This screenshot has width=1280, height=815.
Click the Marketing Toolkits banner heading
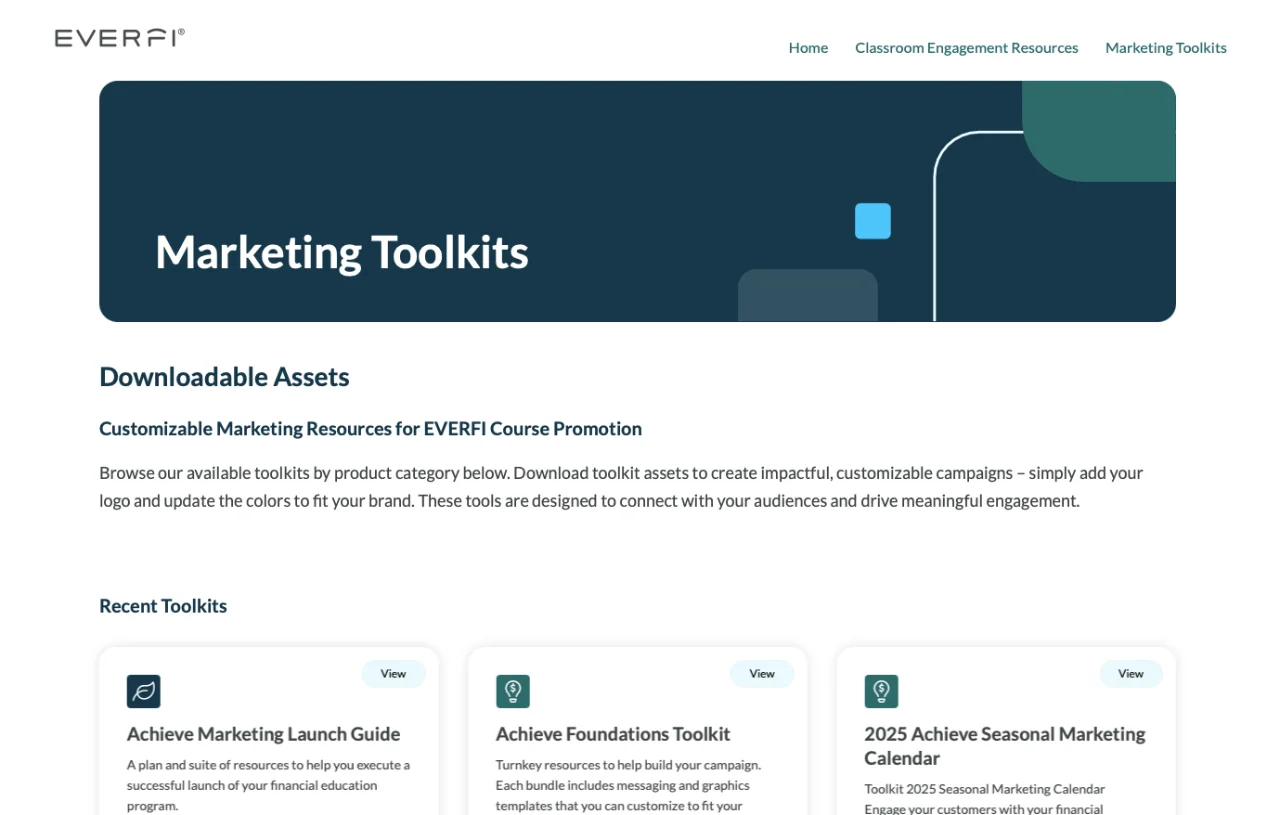point(342,252)
